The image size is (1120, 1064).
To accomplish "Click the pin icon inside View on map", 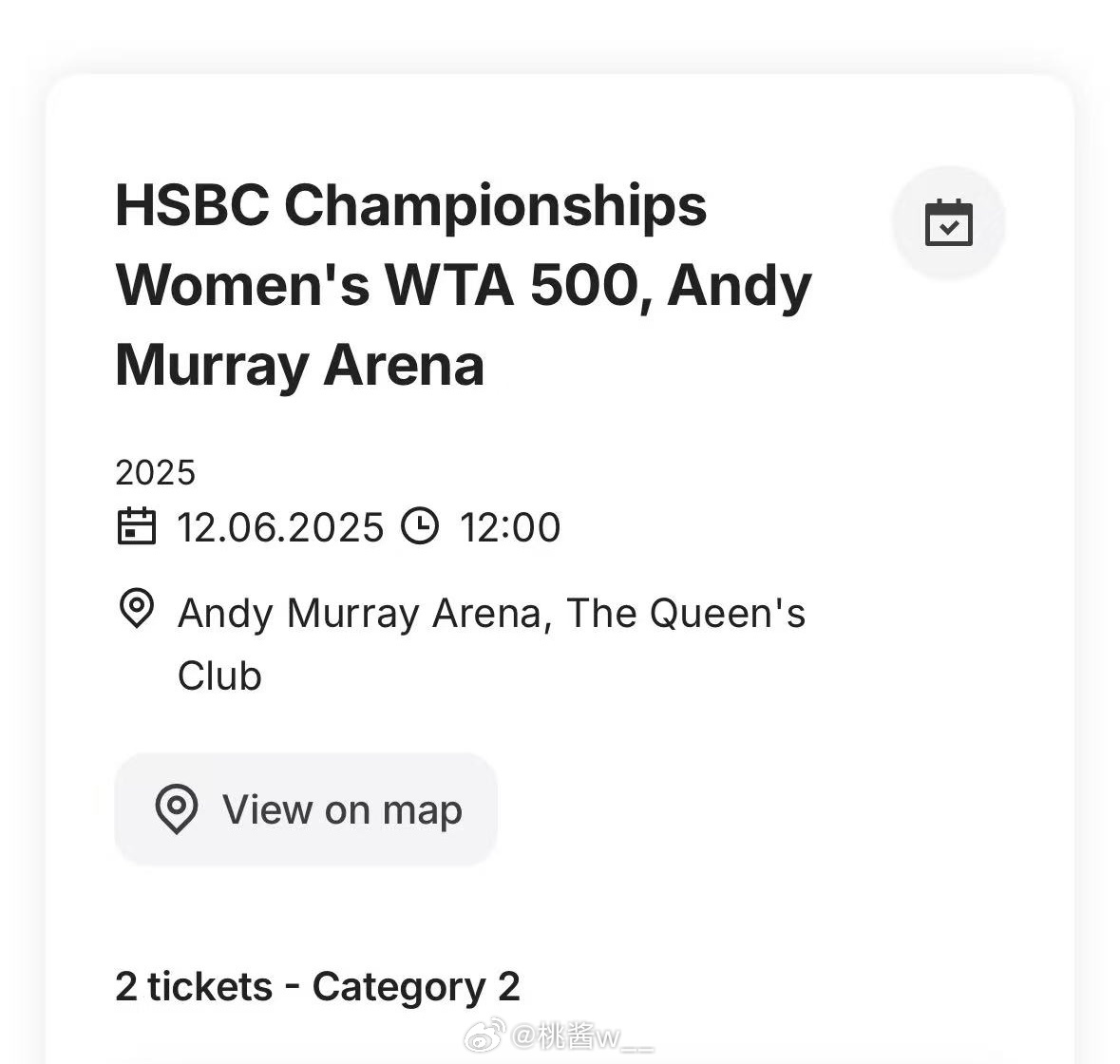I will (x=177, y=809).
